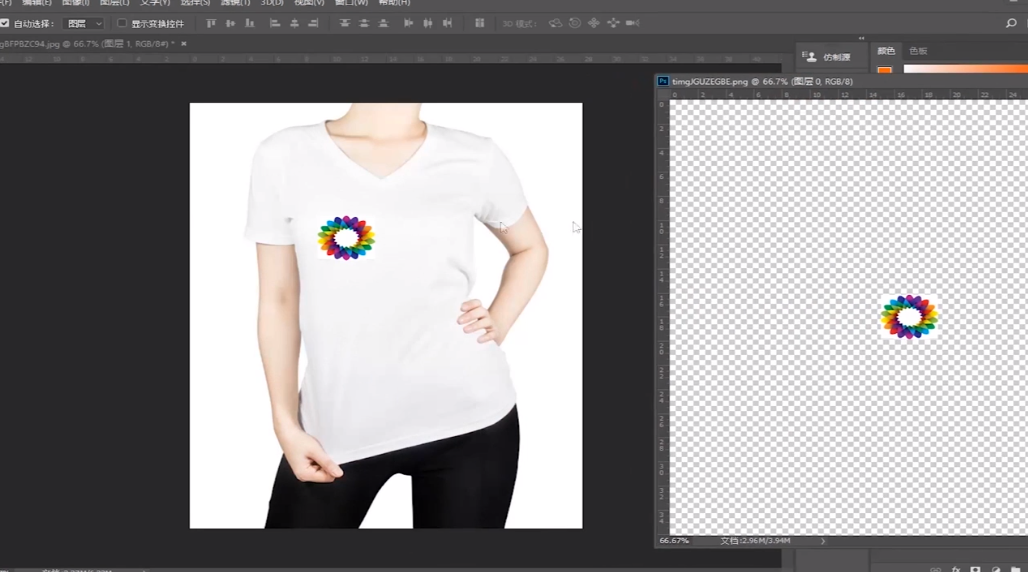Click the Align vertical centers icon

230,24
